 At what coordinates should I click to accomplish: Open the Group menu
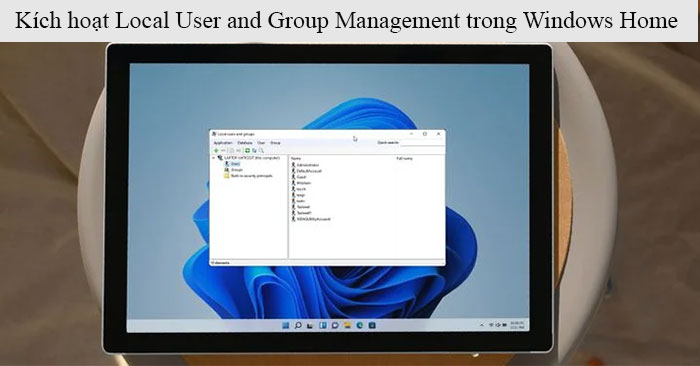point(275,143)
